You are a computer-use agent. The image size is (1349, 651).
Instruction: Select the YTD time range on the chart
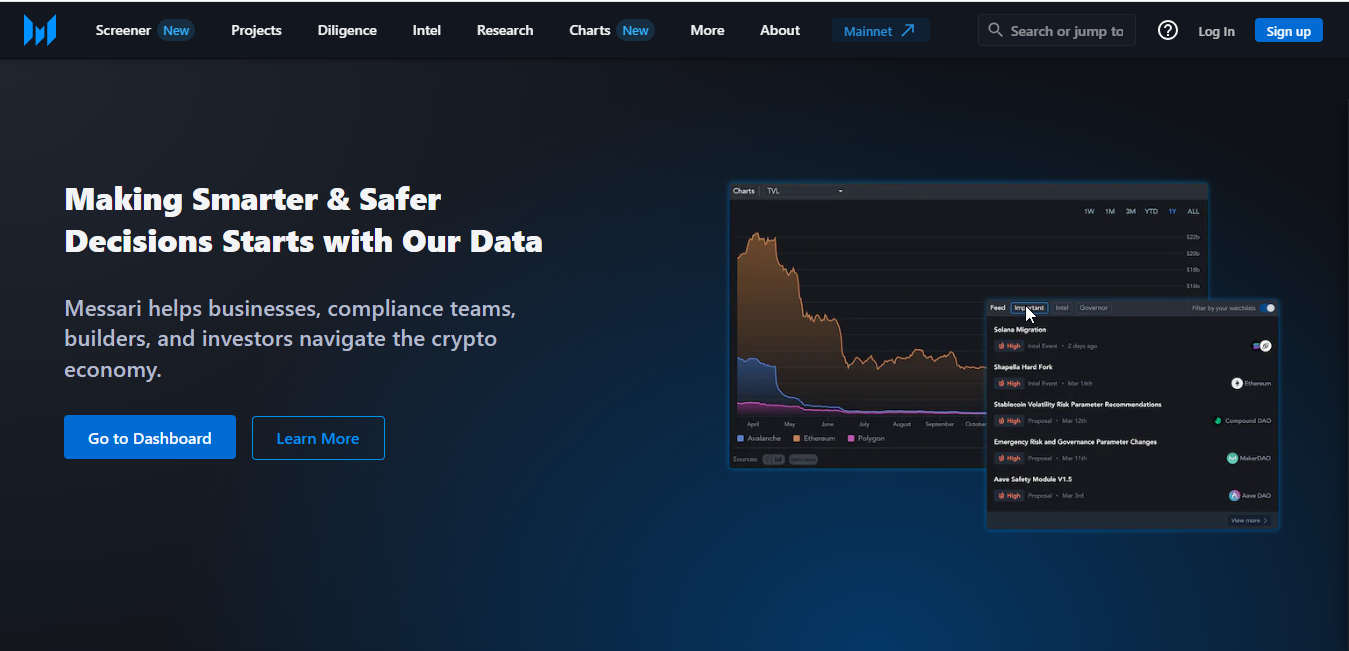point(1152,211)
